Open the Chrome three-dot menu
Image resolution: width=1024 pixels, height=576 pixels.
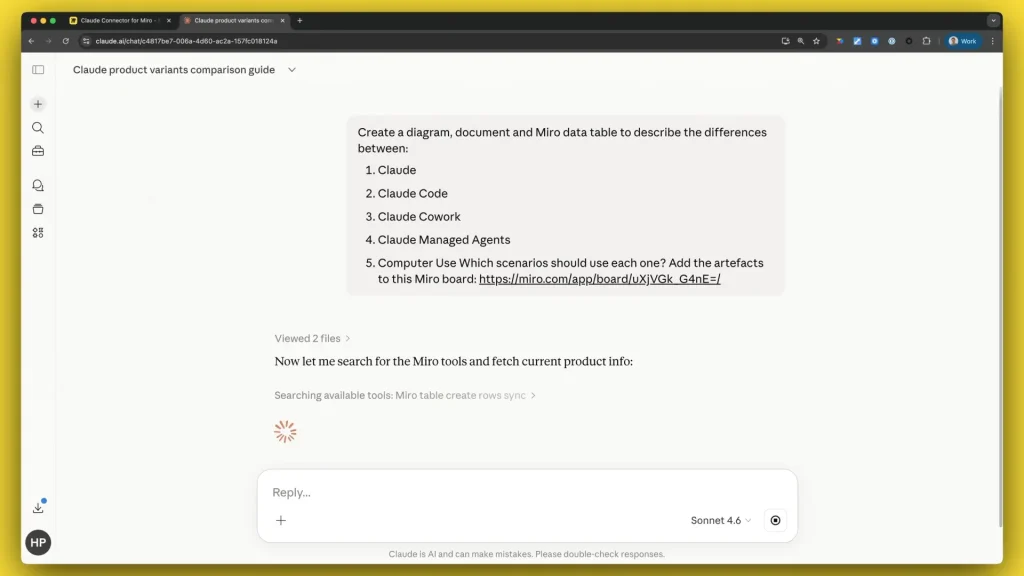[x=993, y=41]
